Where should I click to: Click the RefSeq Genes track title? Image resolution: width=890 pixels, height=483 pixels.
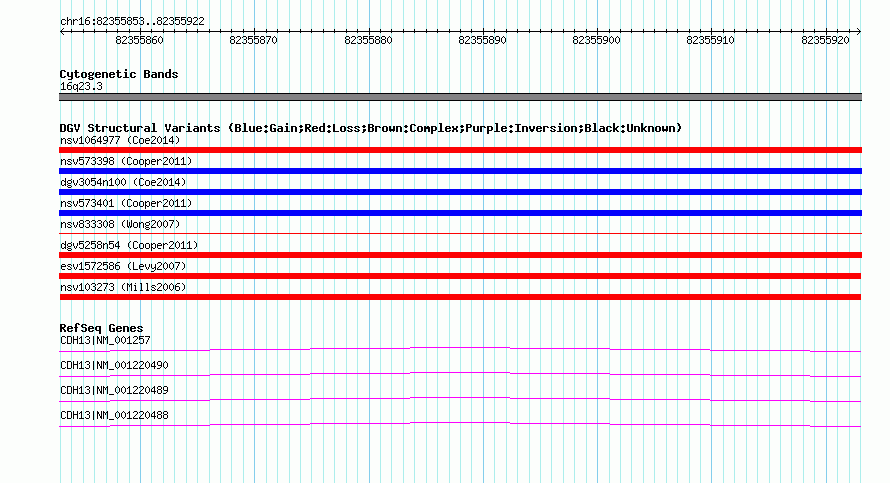(101, 328)
